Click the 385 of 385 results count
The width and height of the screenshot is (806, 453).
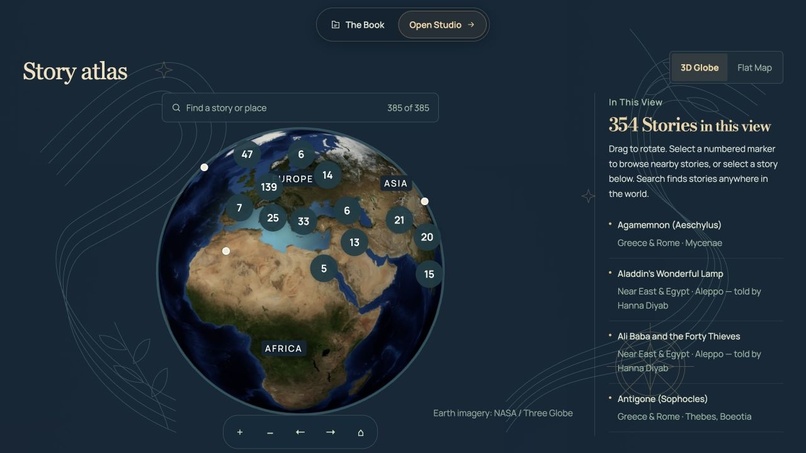(408, 108)
